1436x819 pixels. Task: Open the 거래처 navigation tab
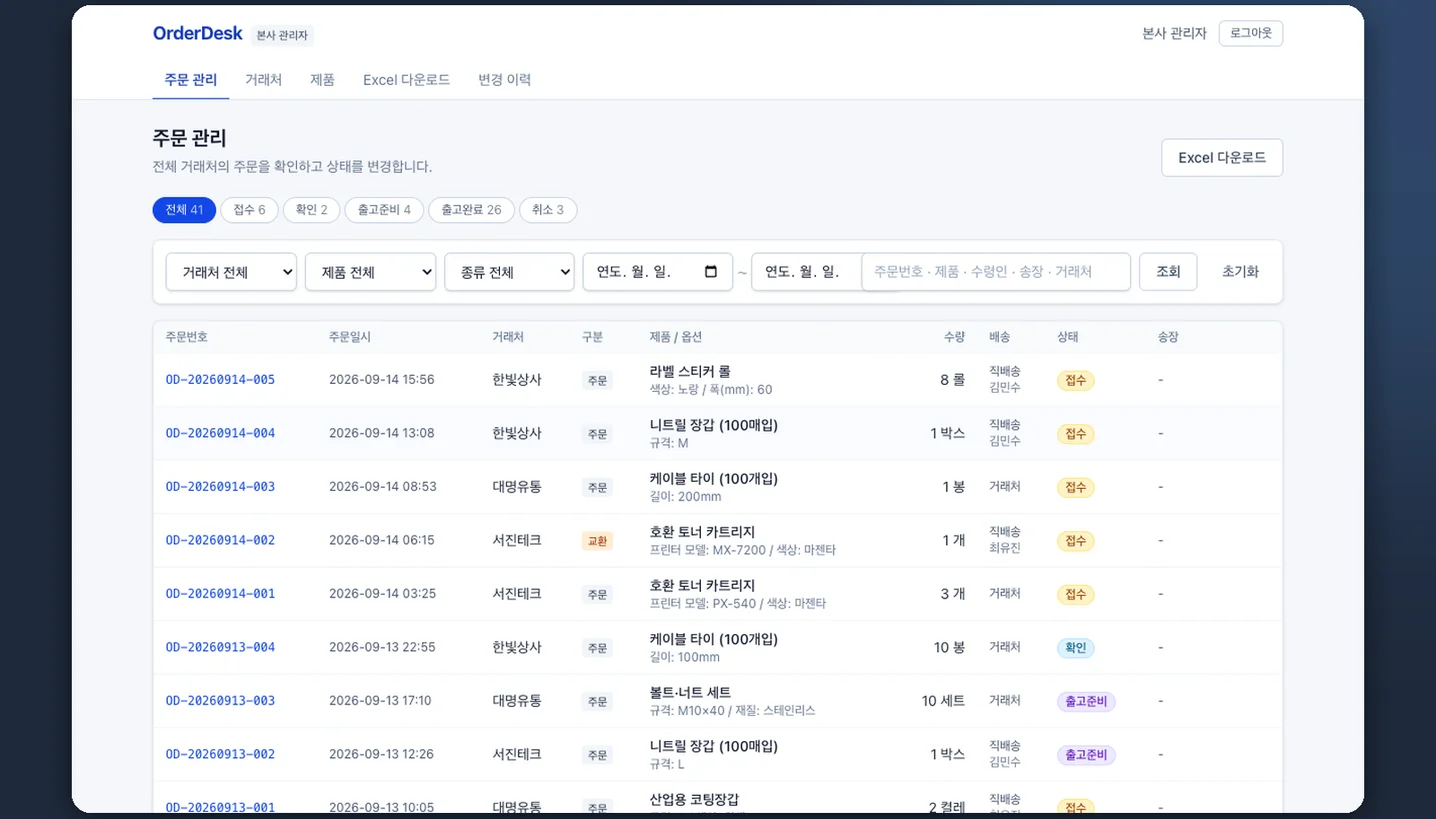264,80
